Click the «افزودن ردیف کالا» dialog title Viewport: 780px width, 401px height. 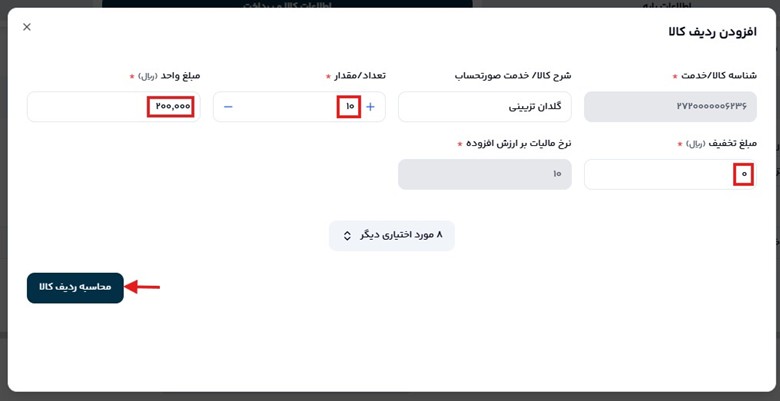pos(712,32)
